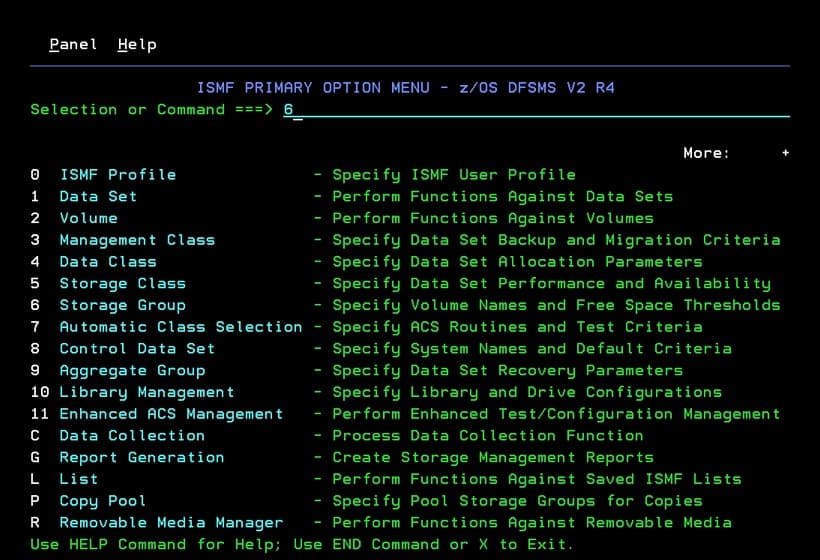Open the Panel menu
Image resolution: width=820 pixels, height=560 pixels.
point(73,44)
